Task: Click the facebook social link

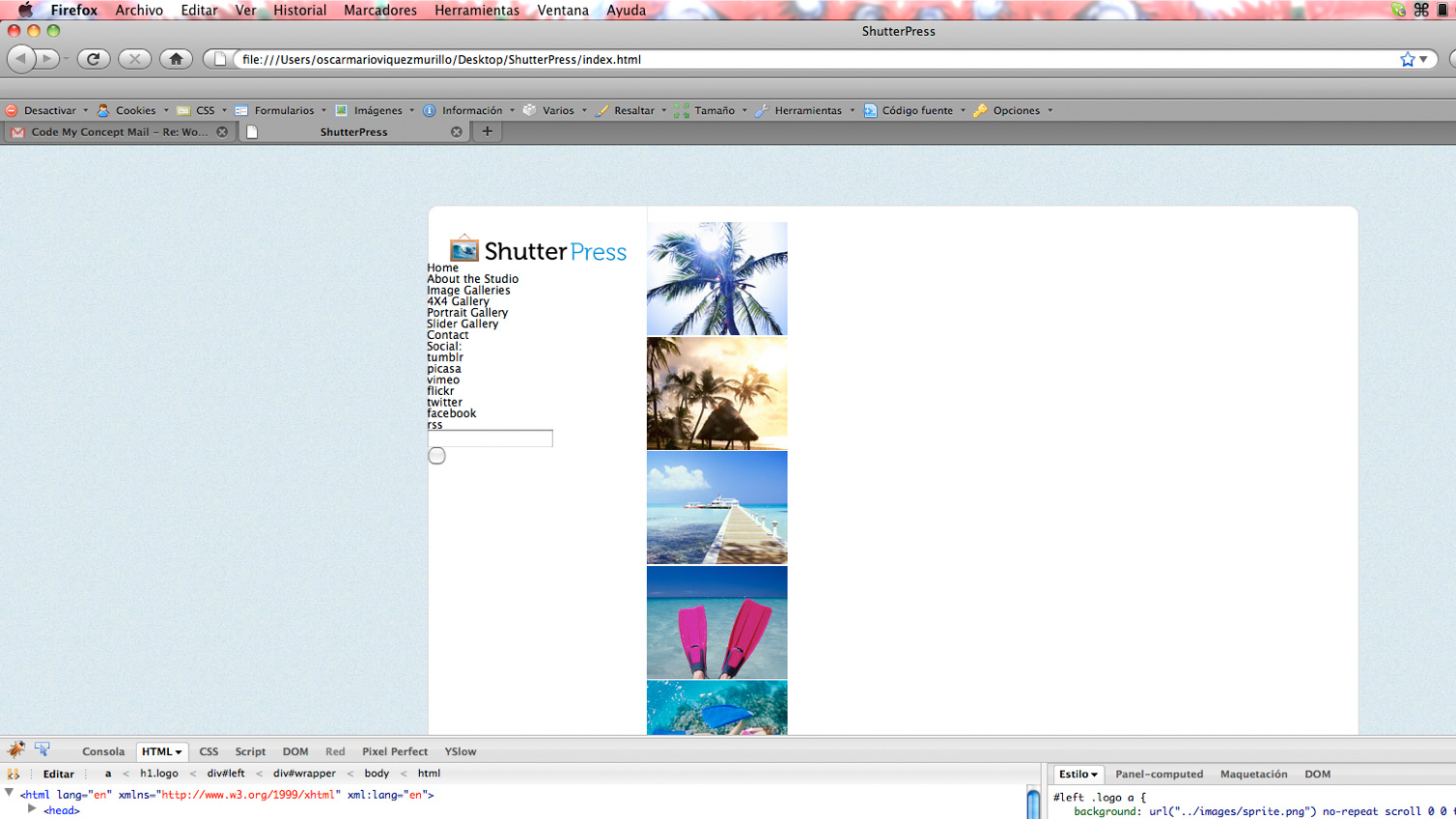Action: coord(451,413)
